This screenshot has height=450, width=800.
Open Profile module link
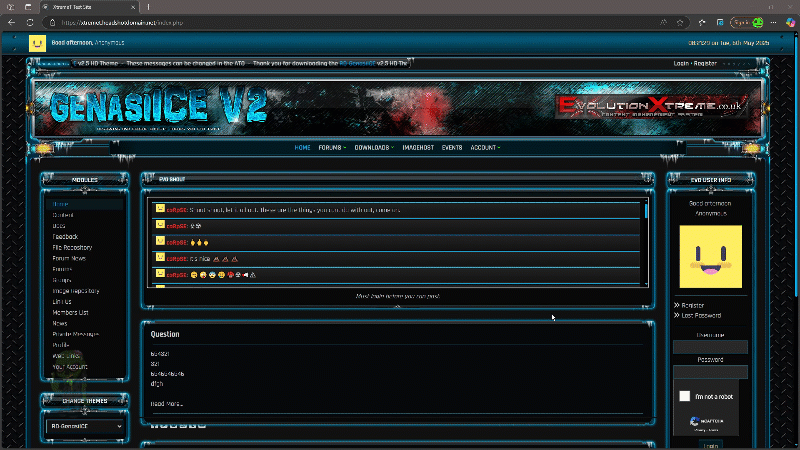(61, 345)
